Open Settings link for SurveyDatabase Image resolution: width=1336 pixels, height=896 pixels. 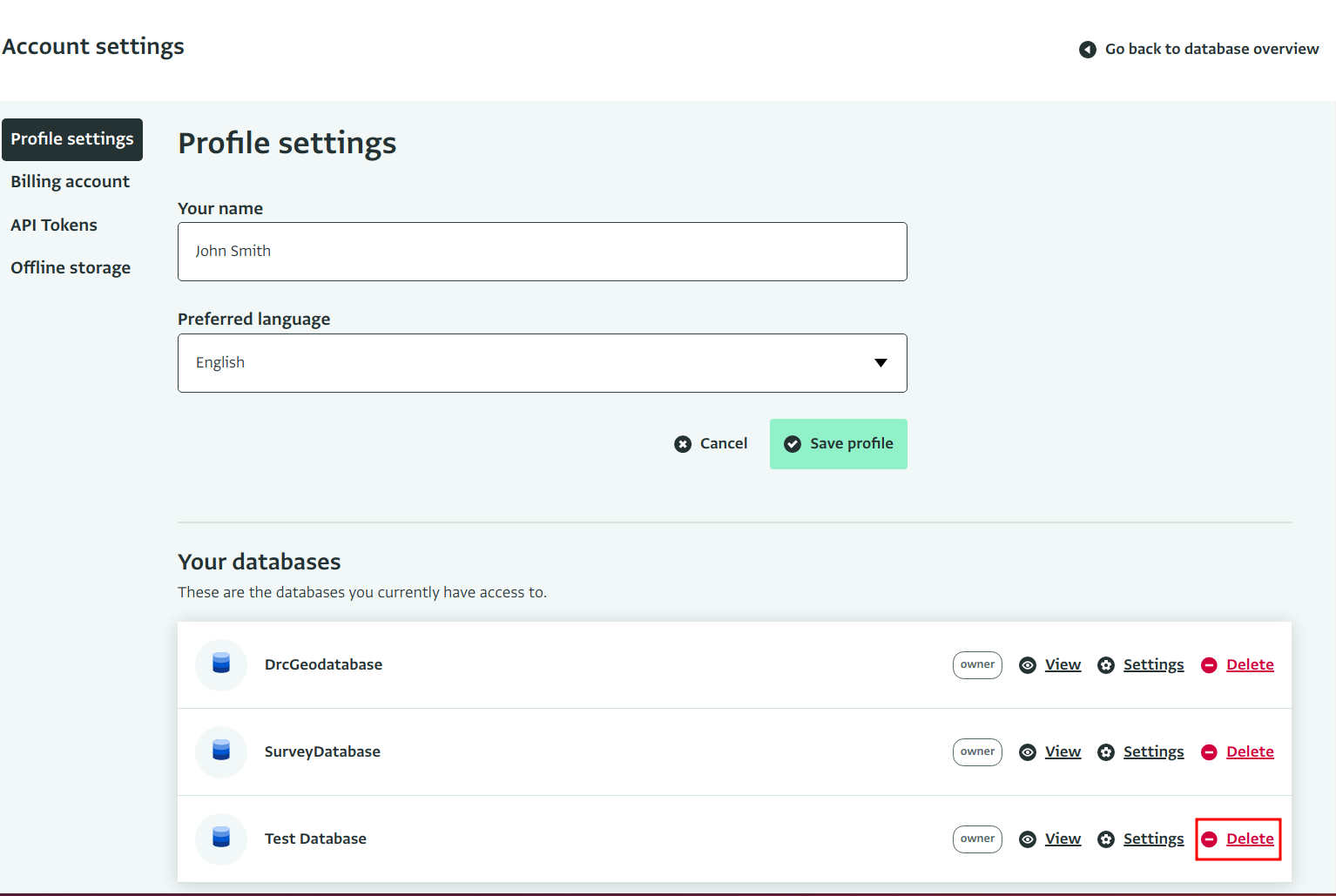click(x=1153, y=751)
